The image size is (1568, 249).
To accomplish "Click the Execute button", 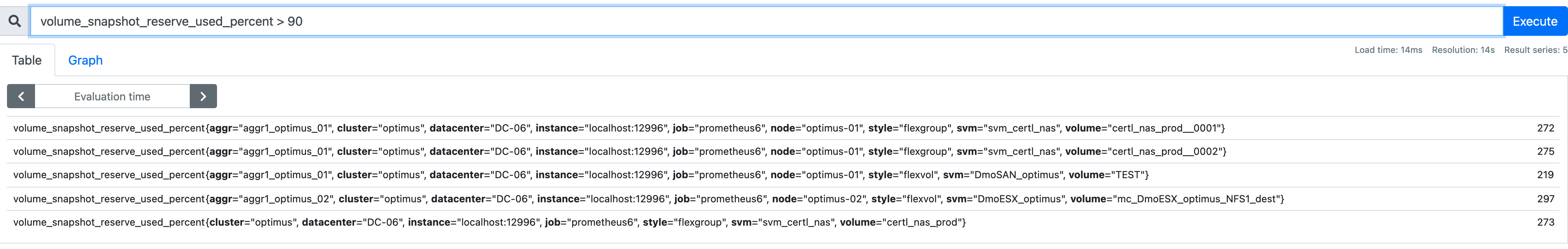I will 1535,21.
